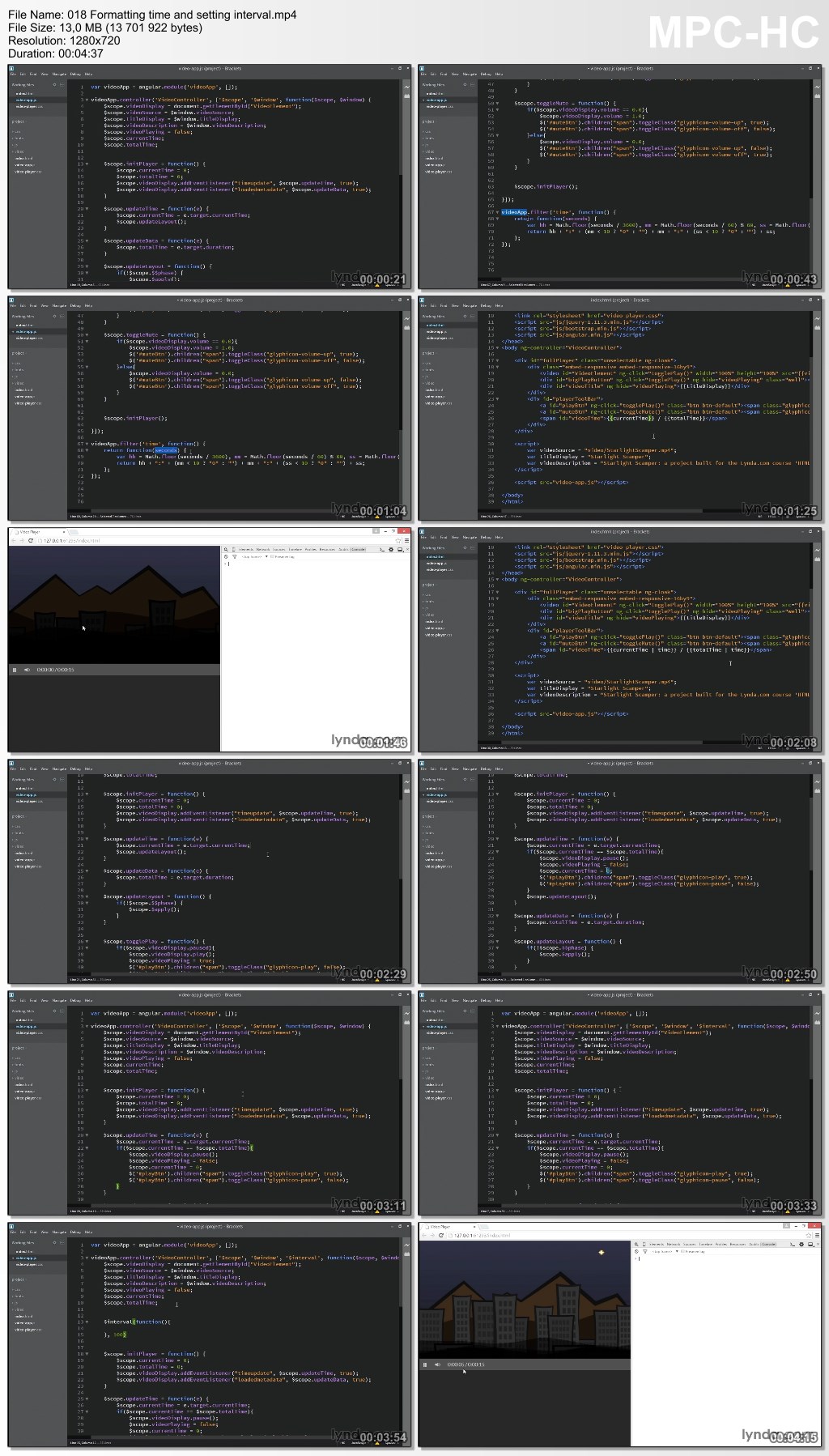The image size is (829, 1456).
Task: Open the video frame stamped 00:04:15
Action: coord(621,1335)
